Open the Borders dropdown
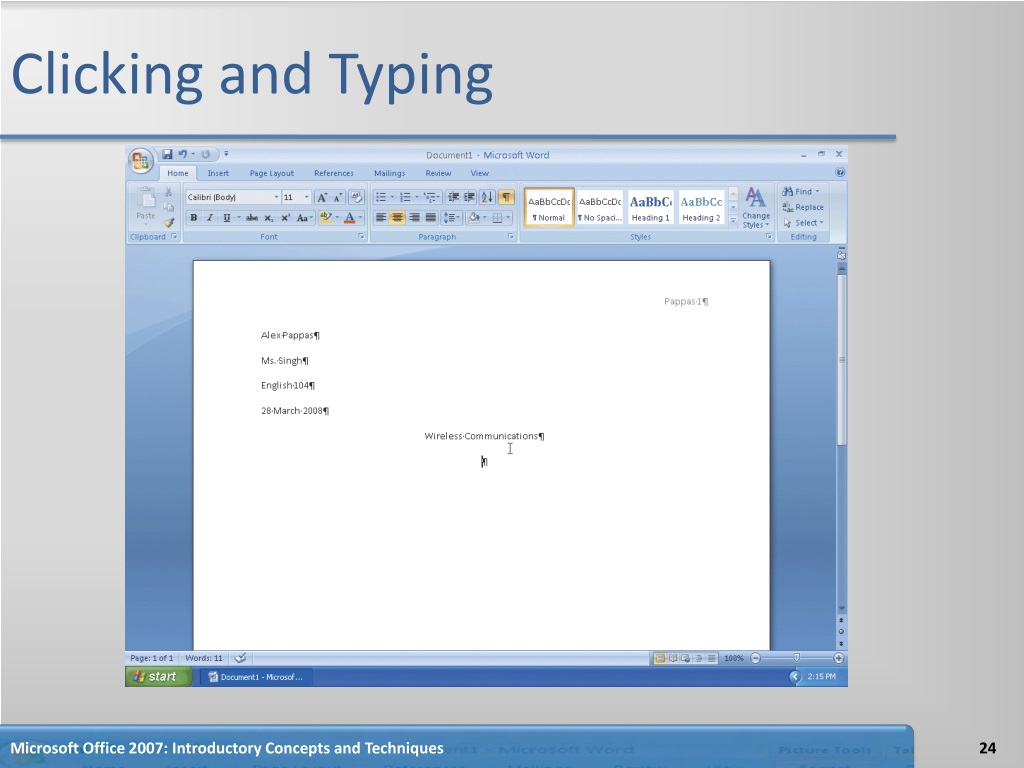The image size is (1024, 768). (507, 218)
